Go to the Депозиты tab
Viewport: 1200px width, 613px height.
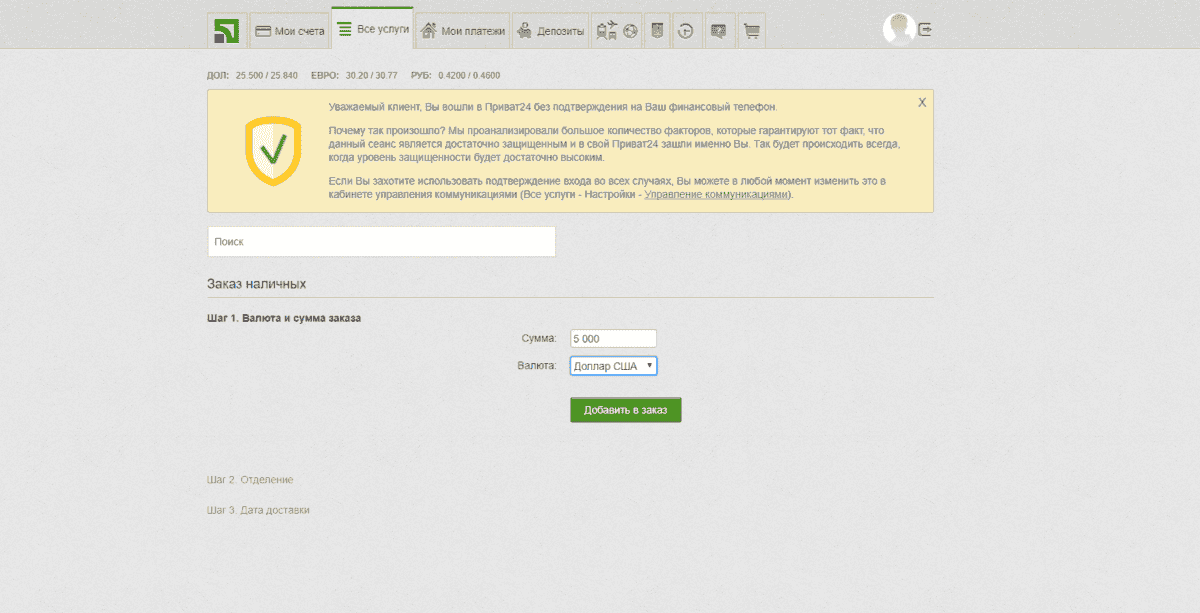(x=550, y=31)
